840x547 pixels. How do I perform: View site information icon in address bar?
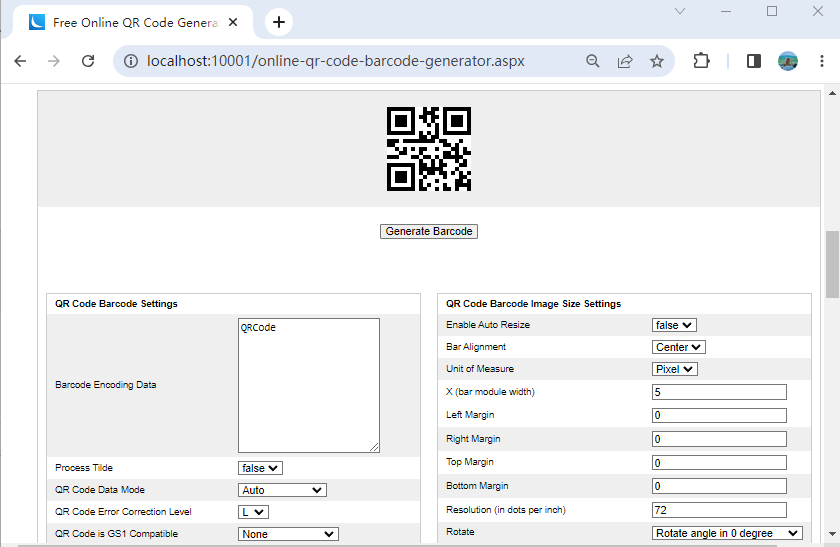131,61
